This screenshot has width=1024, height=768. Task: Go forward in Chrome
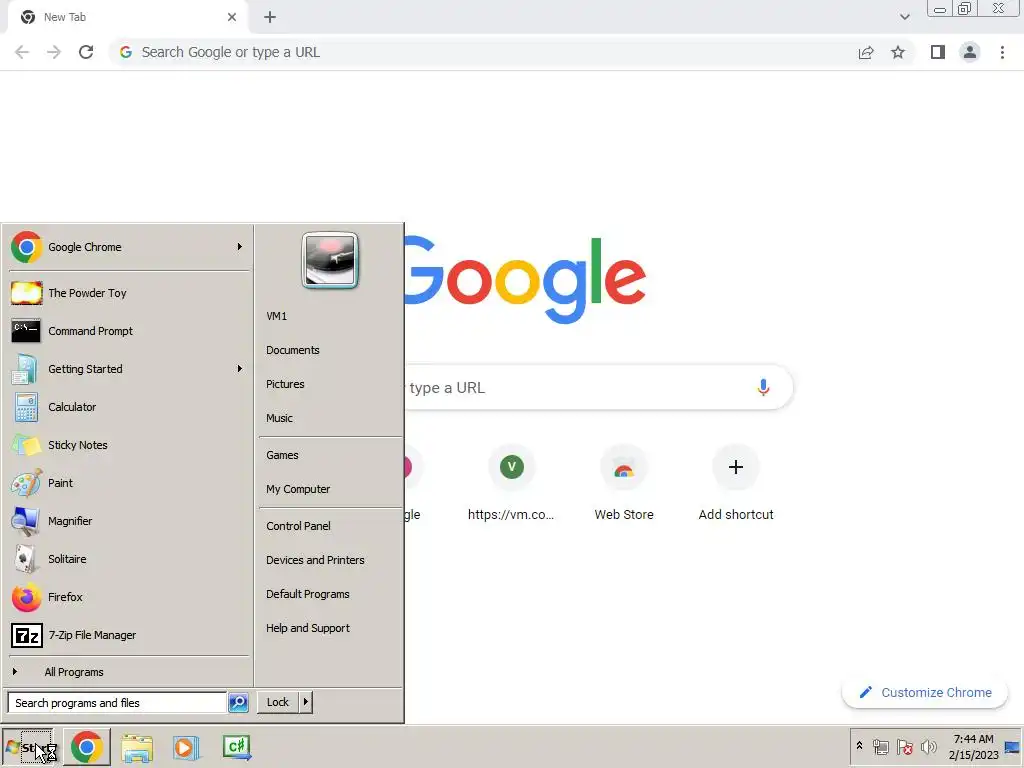click(54, 52)
